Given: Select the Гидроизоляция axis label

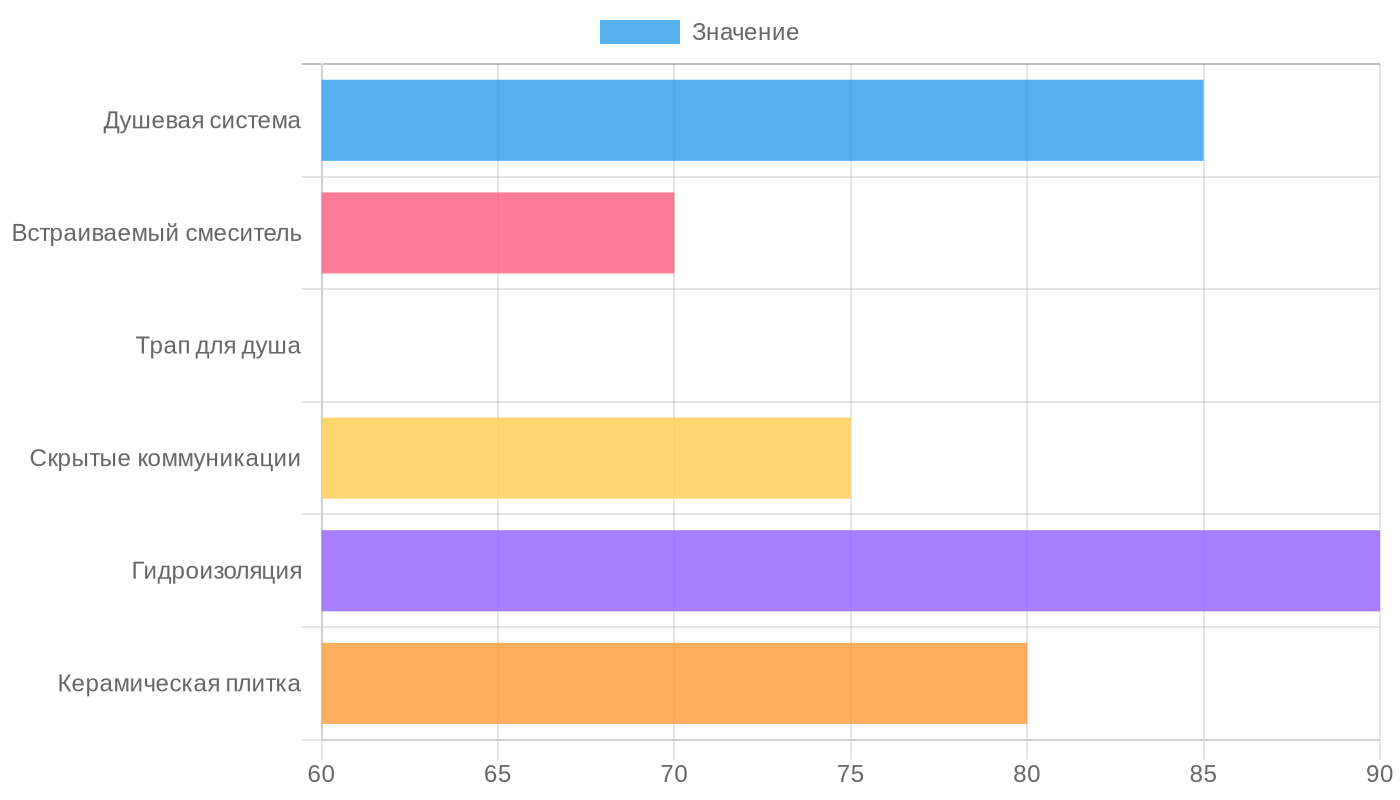Looking at the screenshot, I should (216, 571).
